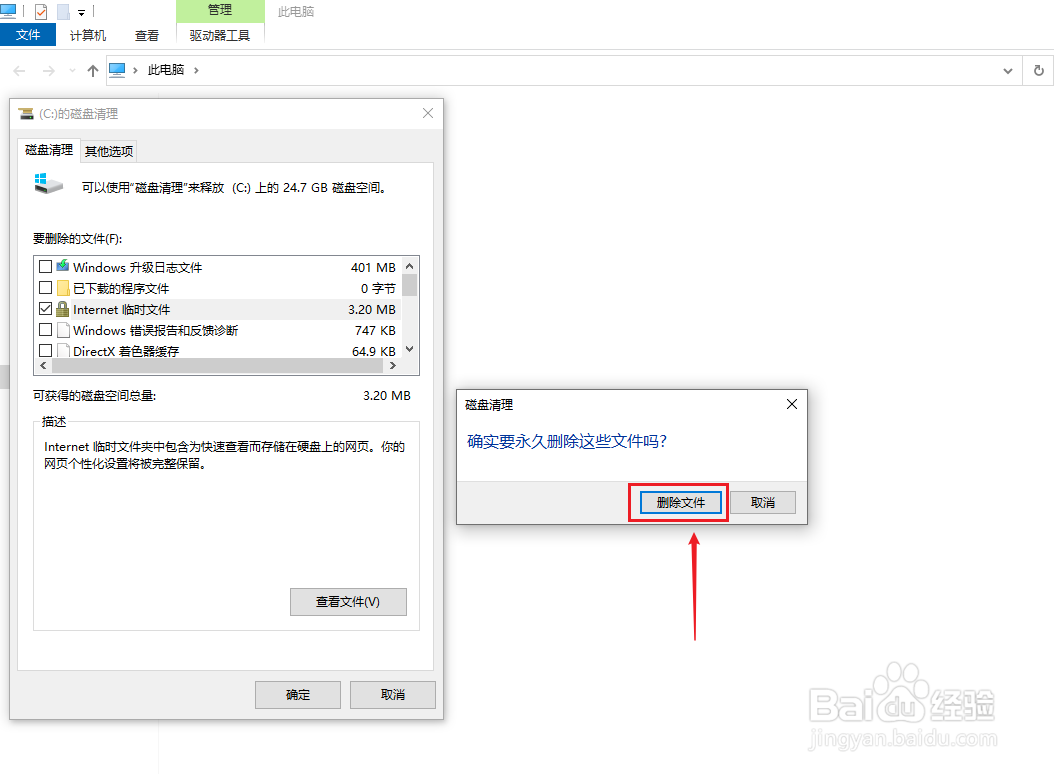Uncheck the Internet 临时文件 checkbox

[x=45, y=309]
